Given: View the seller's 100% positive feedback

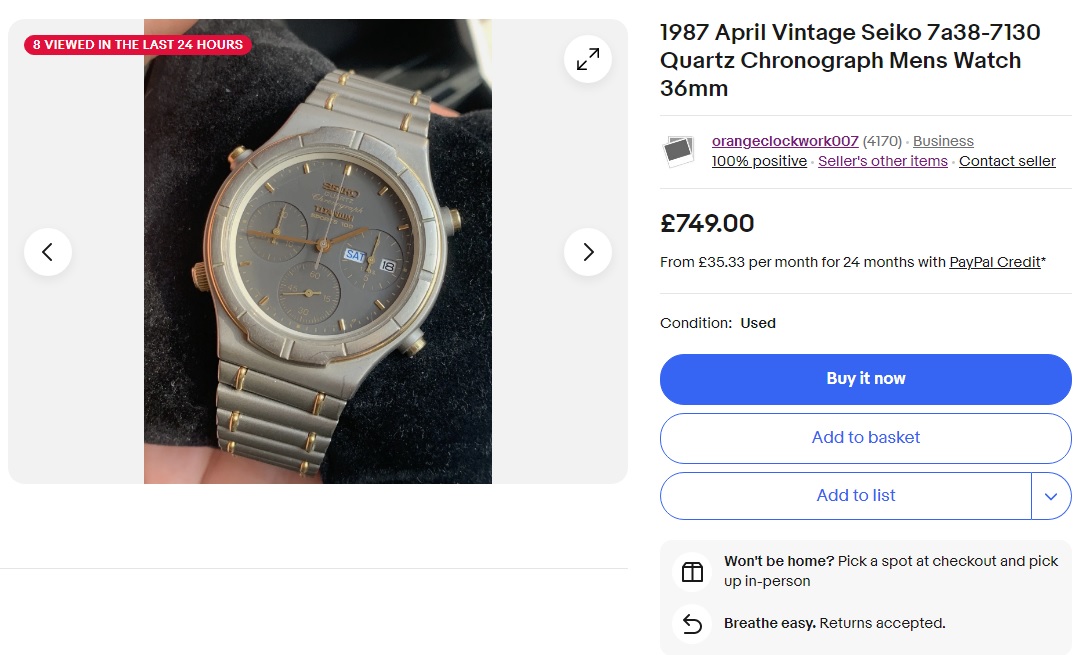Looking at the screenshot, I should 759,161.
